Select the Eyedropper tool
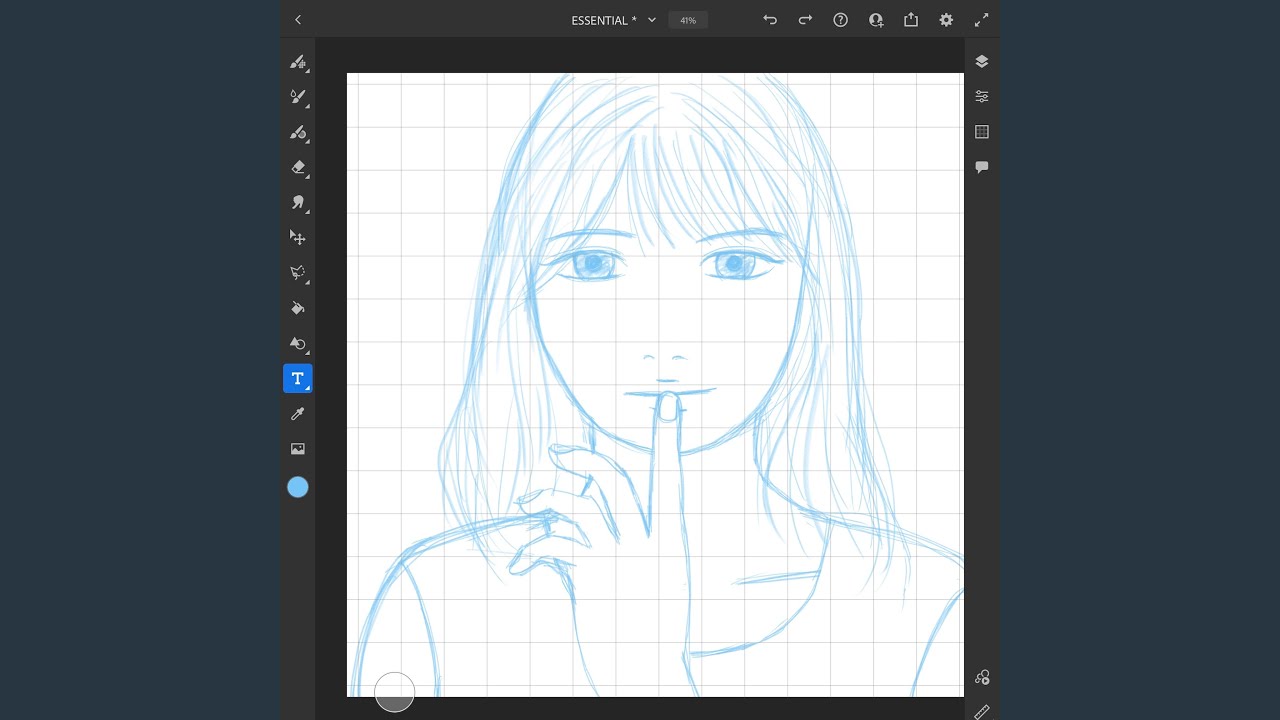Viewport: 1280px width, 720px height. pyautogui.click(x=297, y=414)
